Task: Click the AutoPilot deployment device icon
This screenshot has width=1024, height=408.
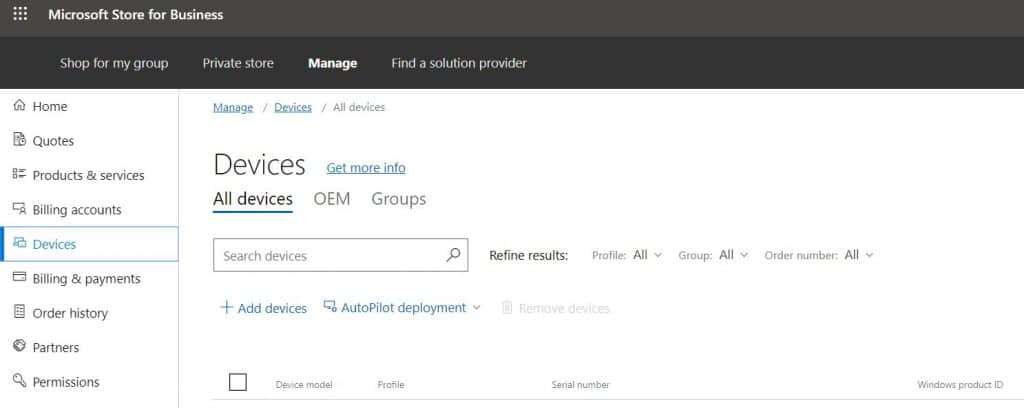Action: pos(330,307)
